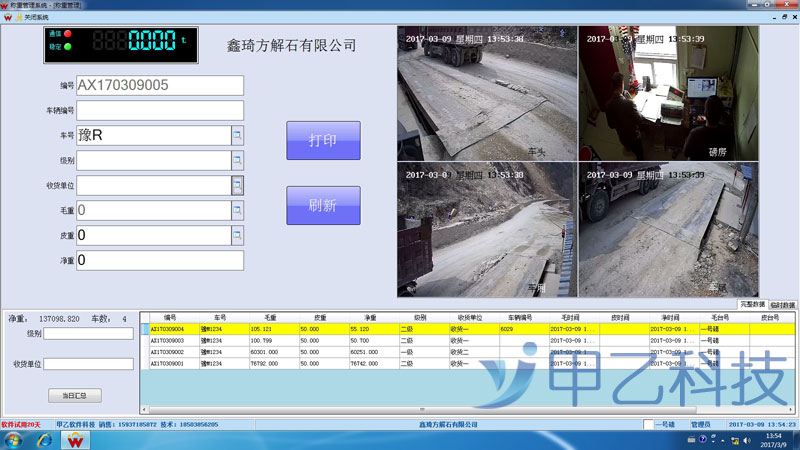Click the 当日汇总 button
The width and height of the screenshot is (800, 450).
pyautogui.click(x=75, y=395)
